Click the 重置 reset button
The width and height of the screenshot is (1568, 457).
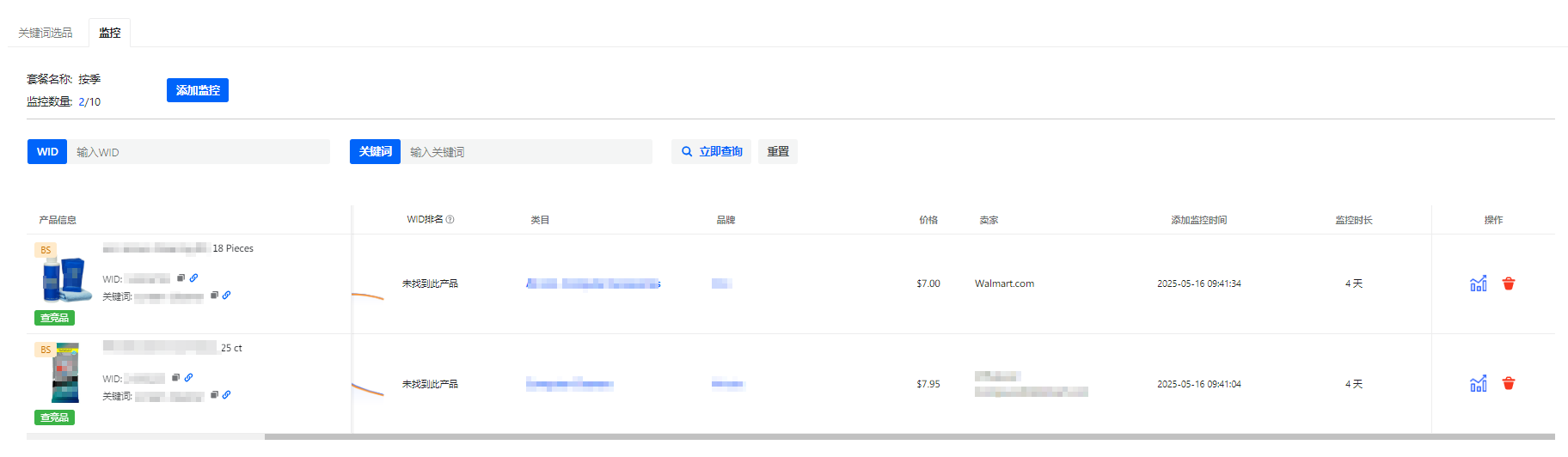point(777,152)
